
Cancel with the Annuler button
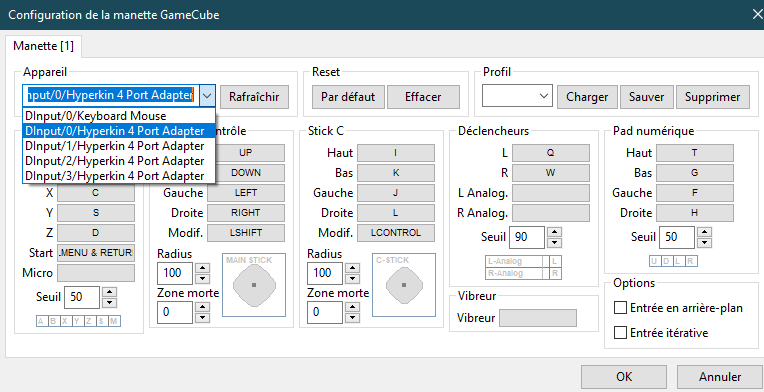tap(720, 377)
